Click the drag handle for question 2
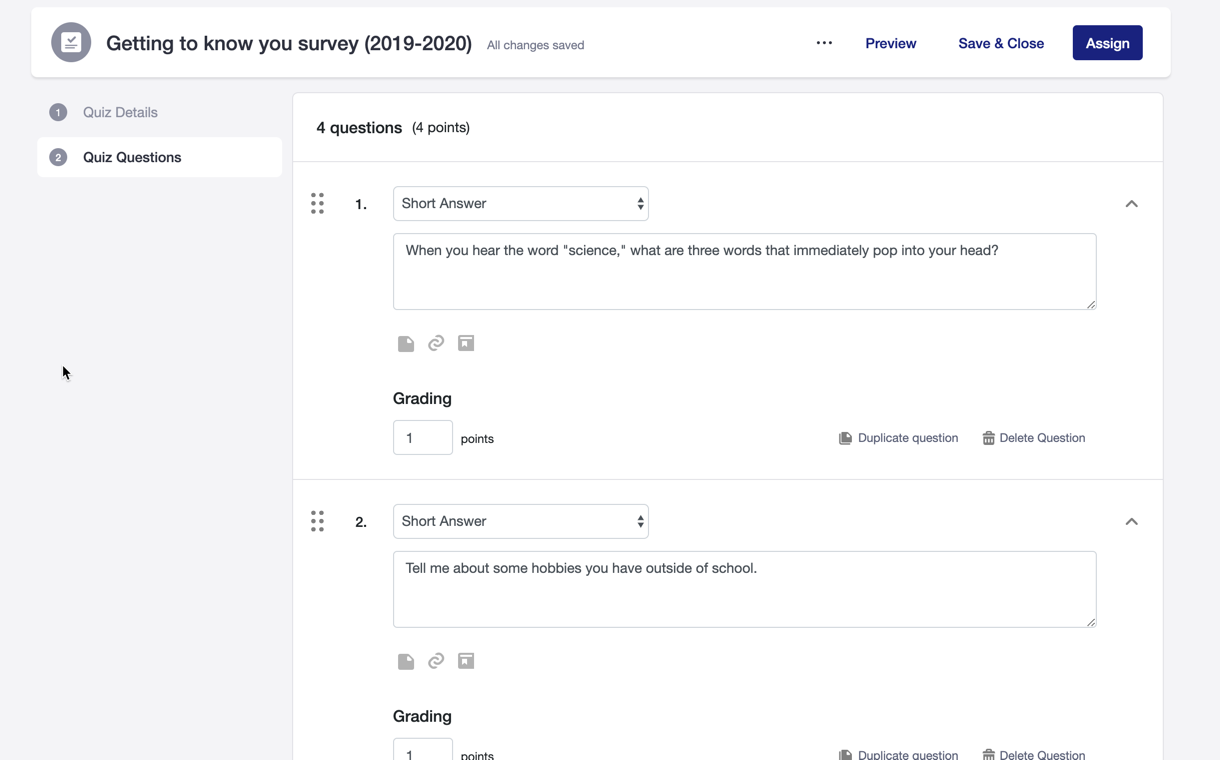 317,522
